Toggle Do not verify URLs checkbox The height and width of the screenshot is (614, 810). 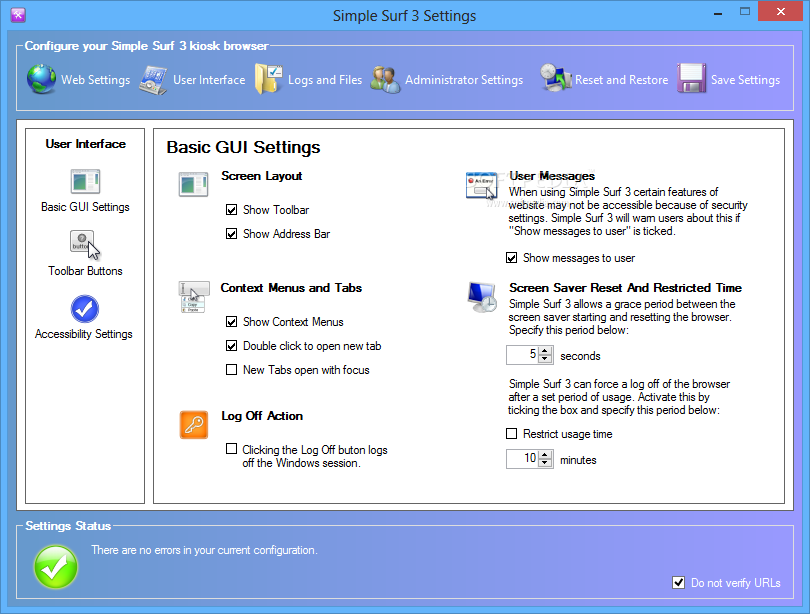point(679,582)
